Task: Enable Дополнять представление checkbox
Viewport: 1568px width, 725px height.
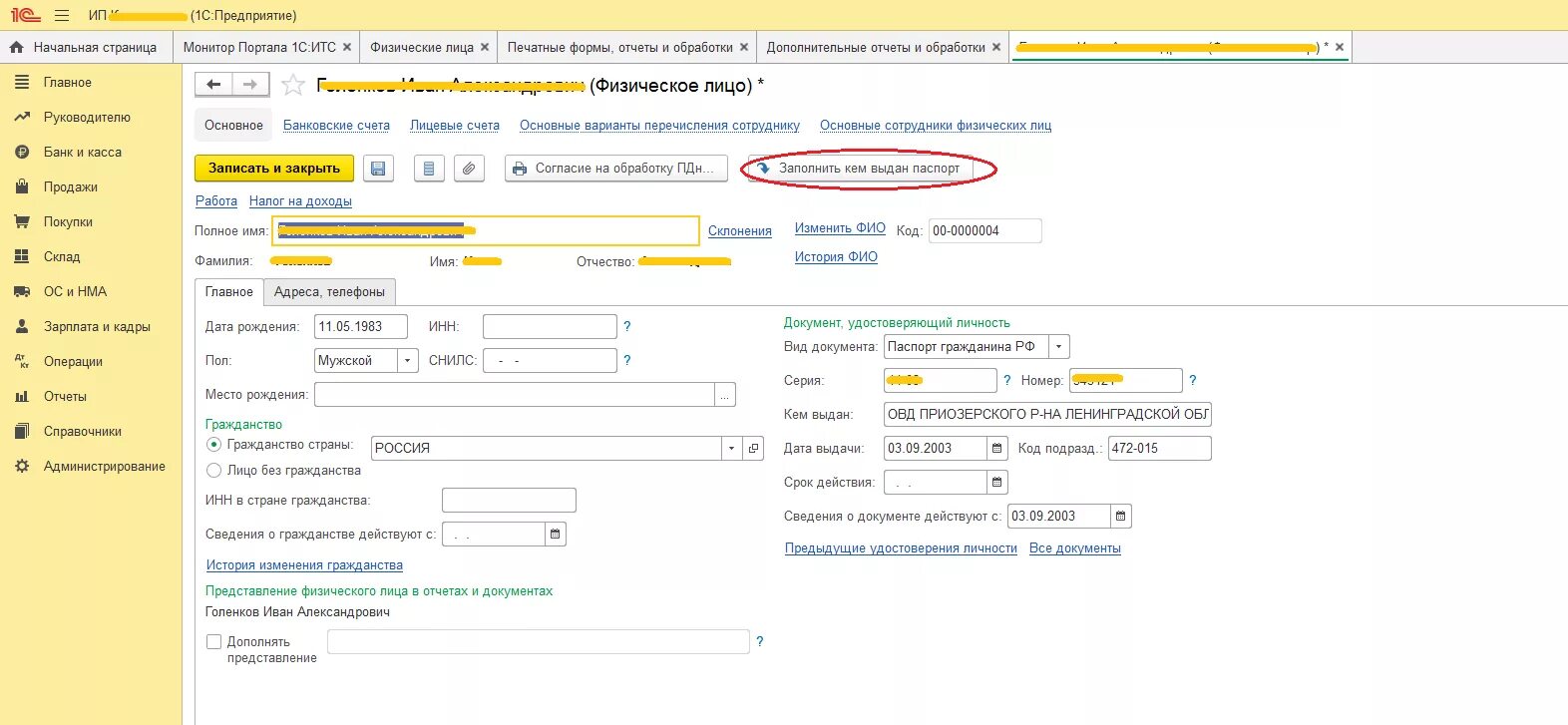Action: [x=213, y=641]
